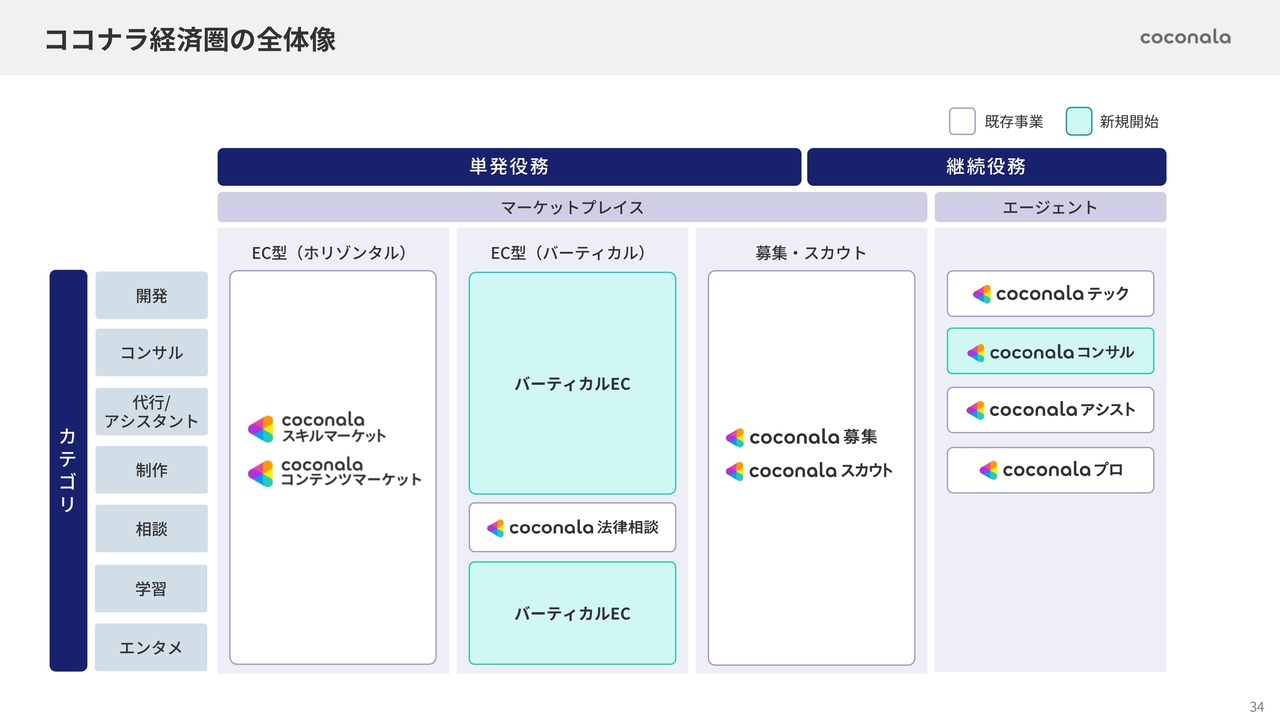Screen dimensions: 1280x720
Task: Select the 単発役務 header tab
Action: click(x=509, y=167)
